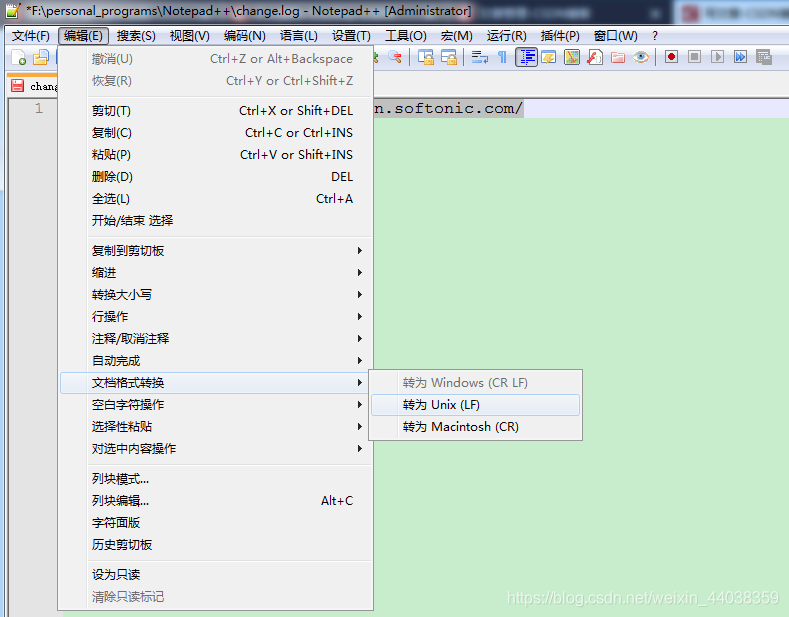This screenshot has width=789, height=617.
Task: Open the 插件(P) menu
Action: [560, 36]
